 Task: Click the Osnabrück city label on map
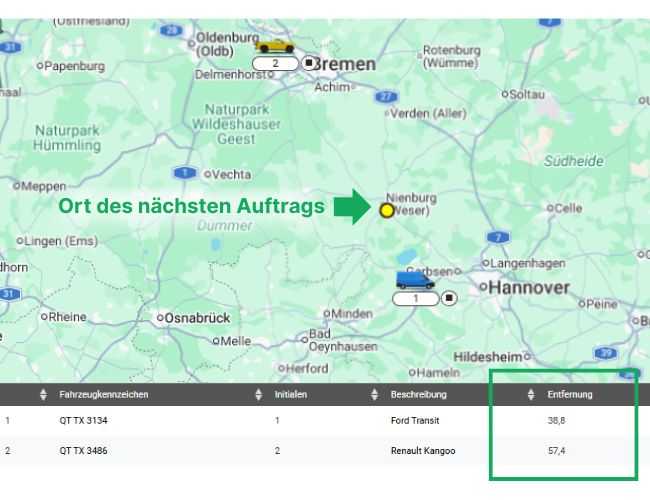[197, 318]
